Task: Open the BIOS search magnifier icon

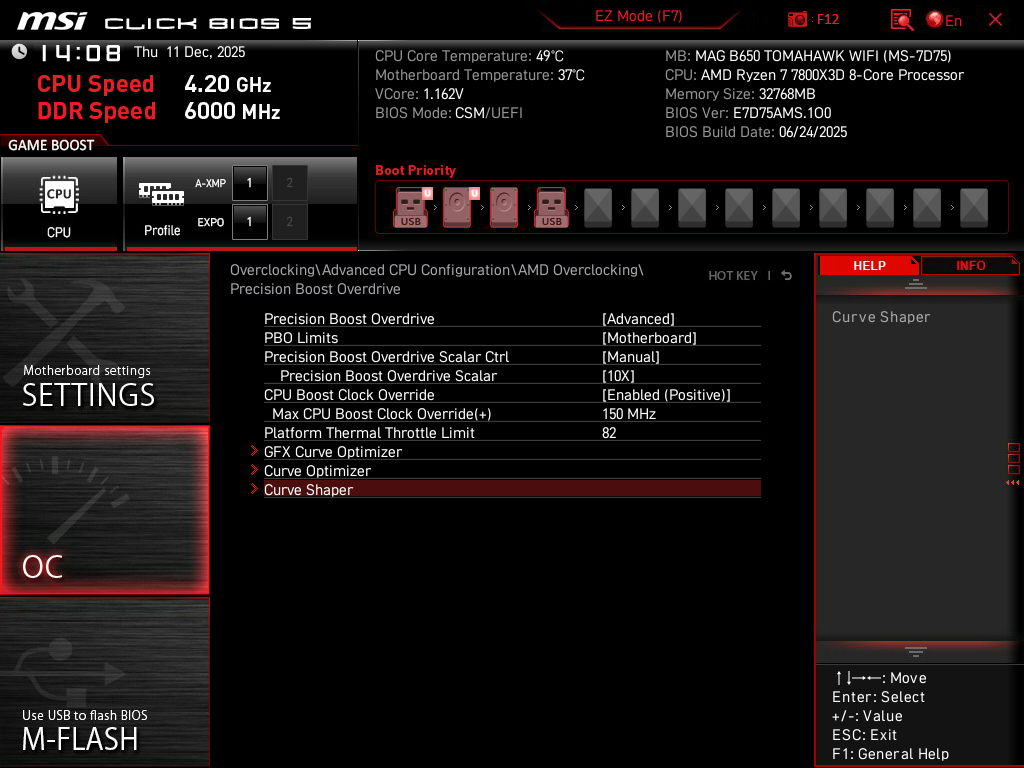Action: coord(901,20)
